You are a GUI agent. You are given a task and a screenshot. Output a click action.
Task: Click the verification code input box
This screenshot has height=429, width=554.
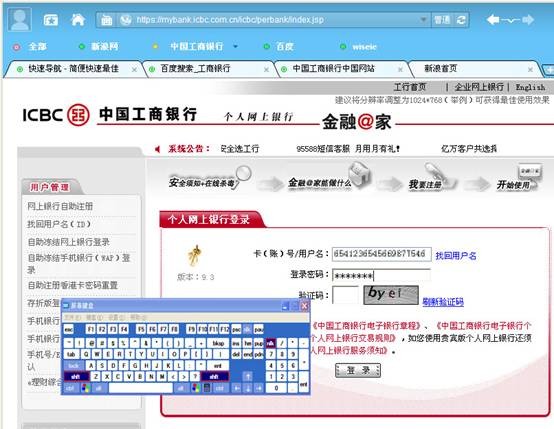pyautogui.click(x=345, y=295)
